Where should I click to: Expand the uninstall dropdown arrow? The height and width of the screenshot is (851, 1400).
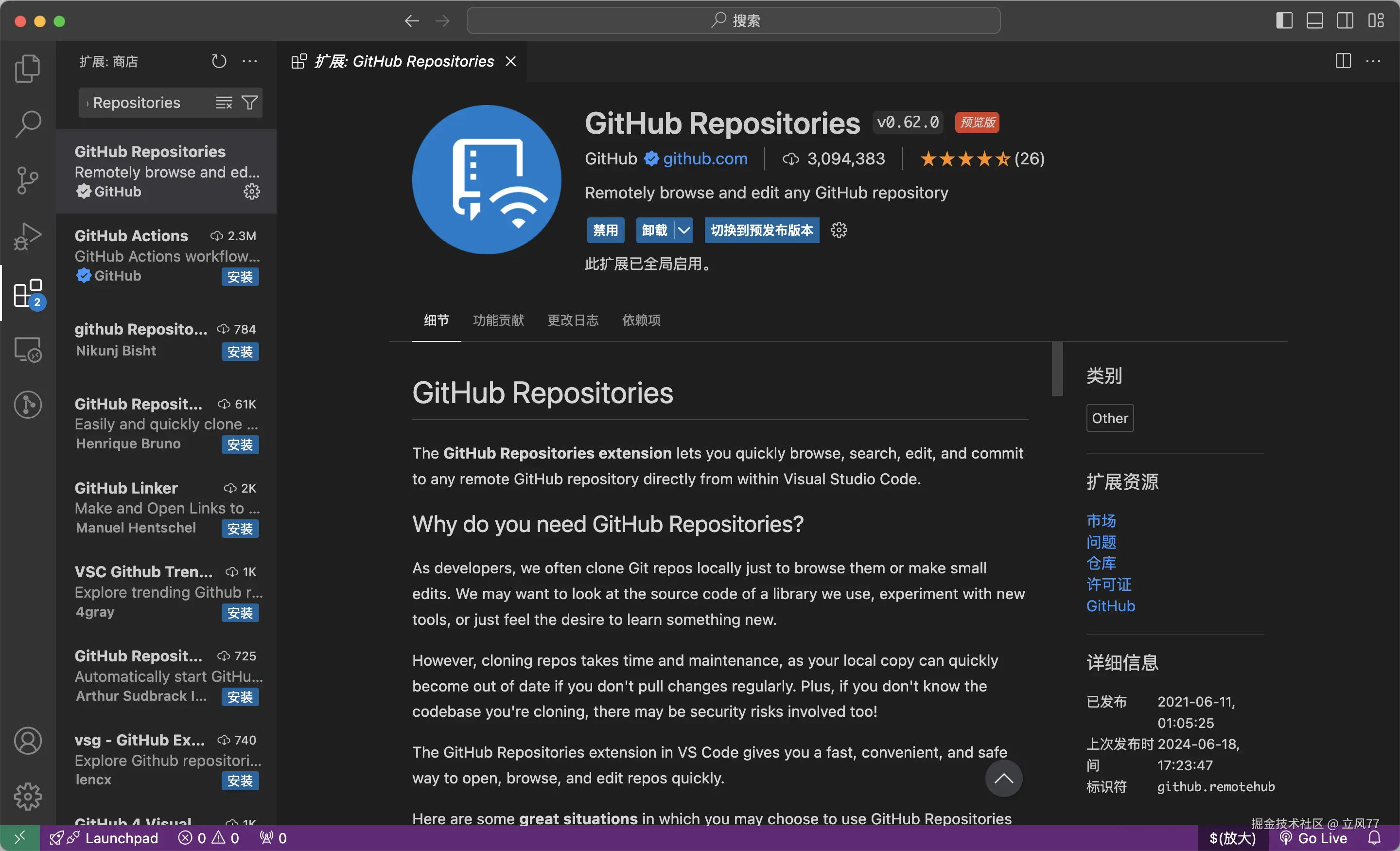(683, 230)
